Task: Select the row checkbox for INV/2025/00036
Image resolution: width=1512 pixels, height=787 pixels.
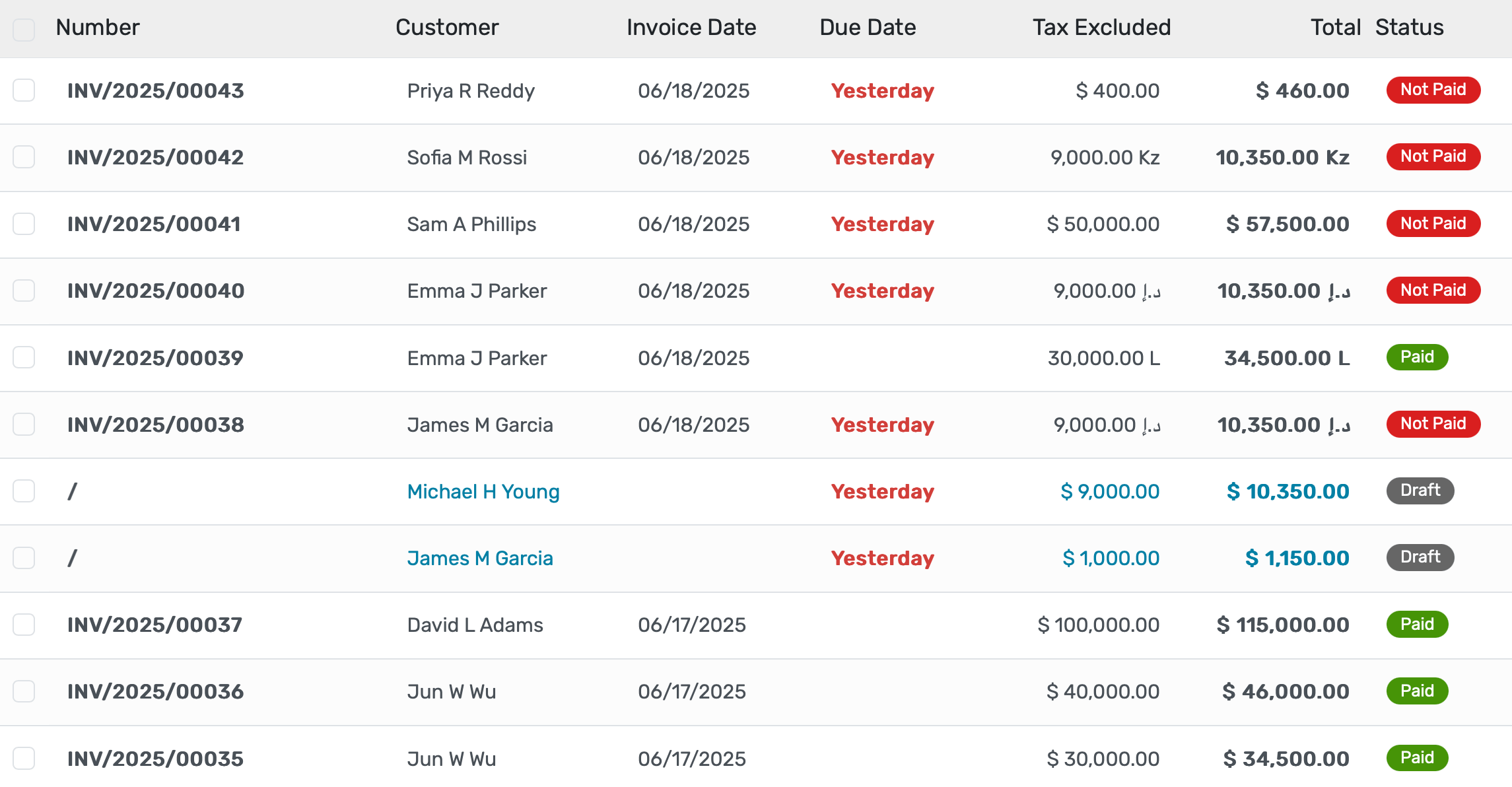Action: click(24, 691)
